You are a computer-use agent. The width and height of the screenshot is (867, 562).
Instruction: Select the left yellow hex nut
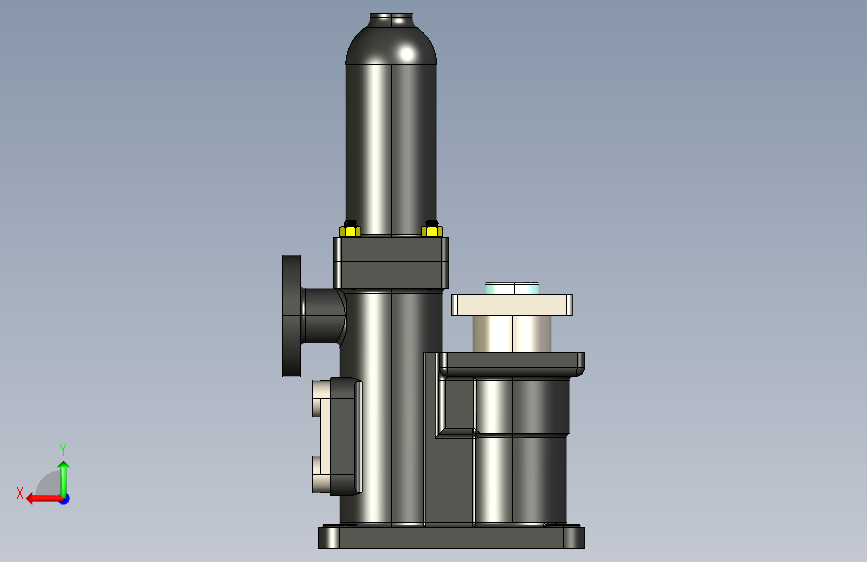350,229
